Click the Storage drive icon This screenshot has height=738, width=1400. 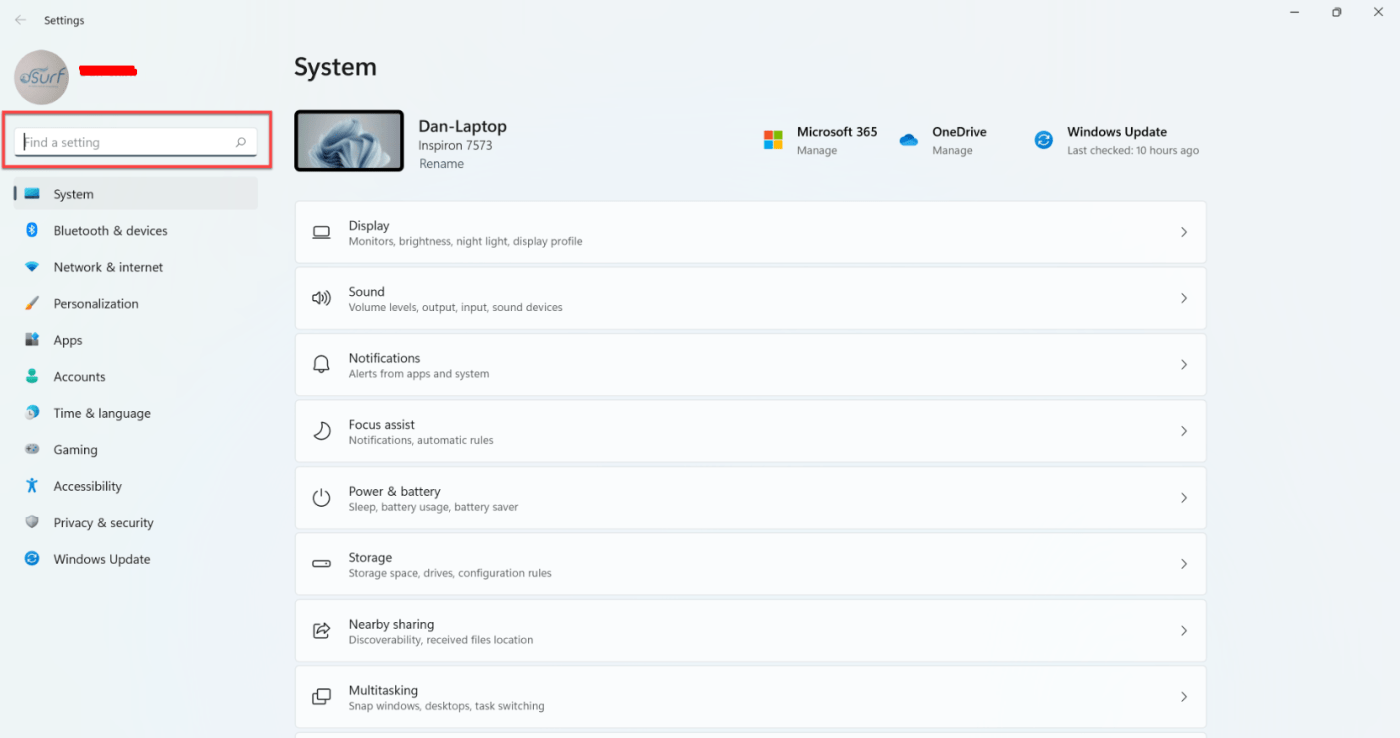point(321,564)
